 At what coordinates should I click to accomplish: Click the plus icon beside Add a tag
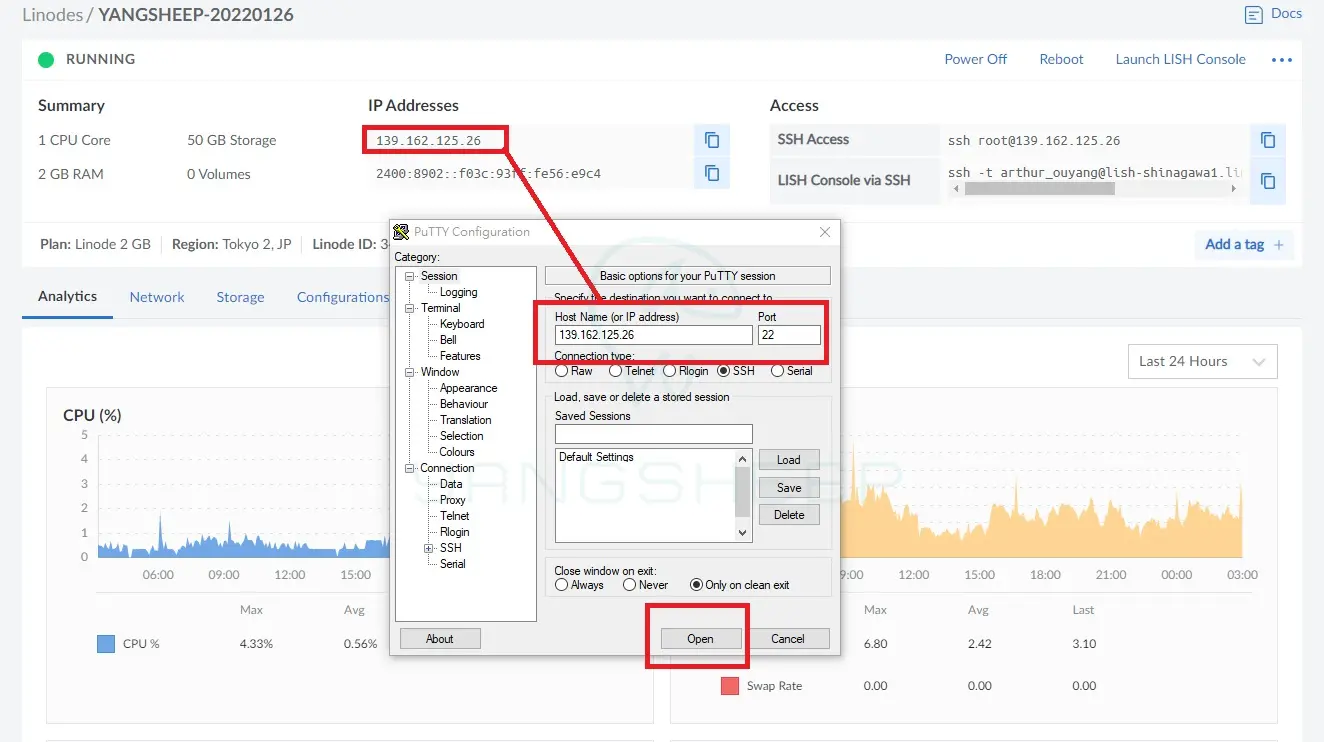tap(1278, 245)
